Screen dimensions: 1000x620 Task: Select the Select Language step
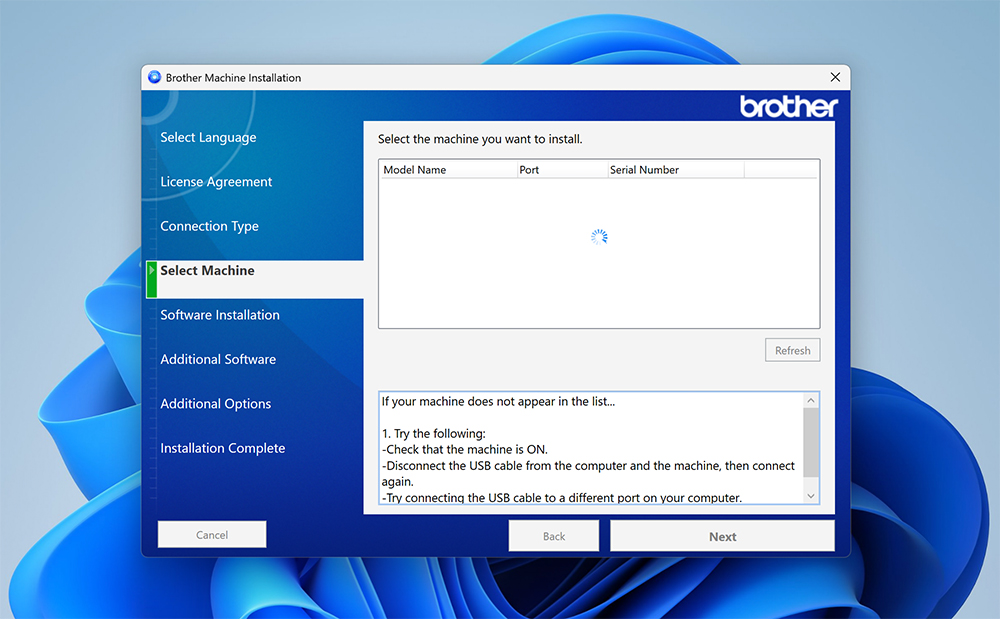208,137
